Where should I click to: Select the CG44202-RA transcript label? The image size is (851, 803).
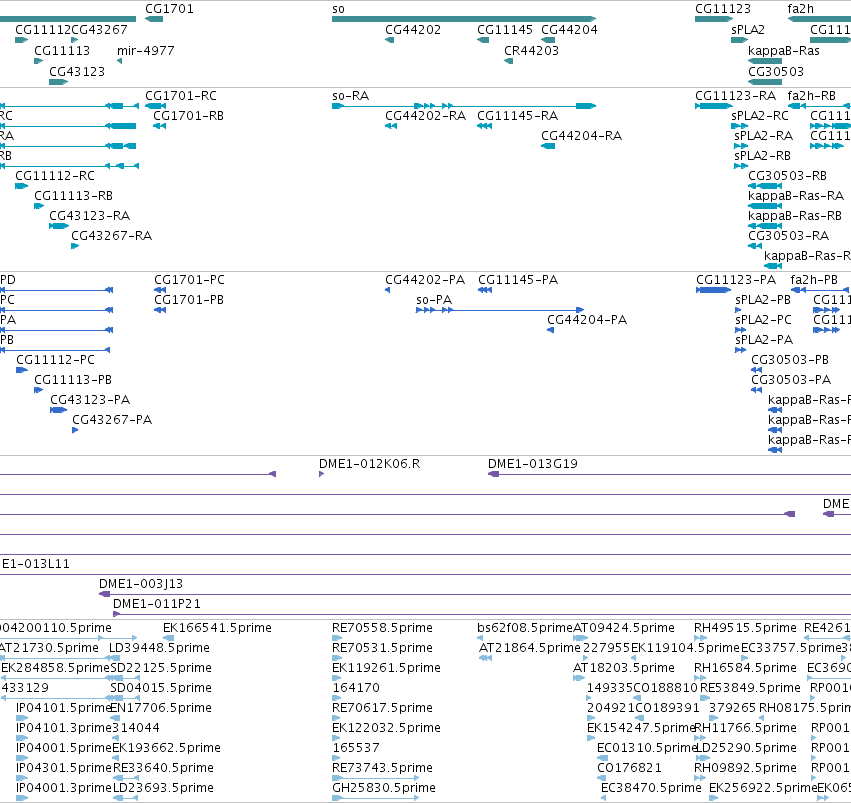[x=426, y=116]
